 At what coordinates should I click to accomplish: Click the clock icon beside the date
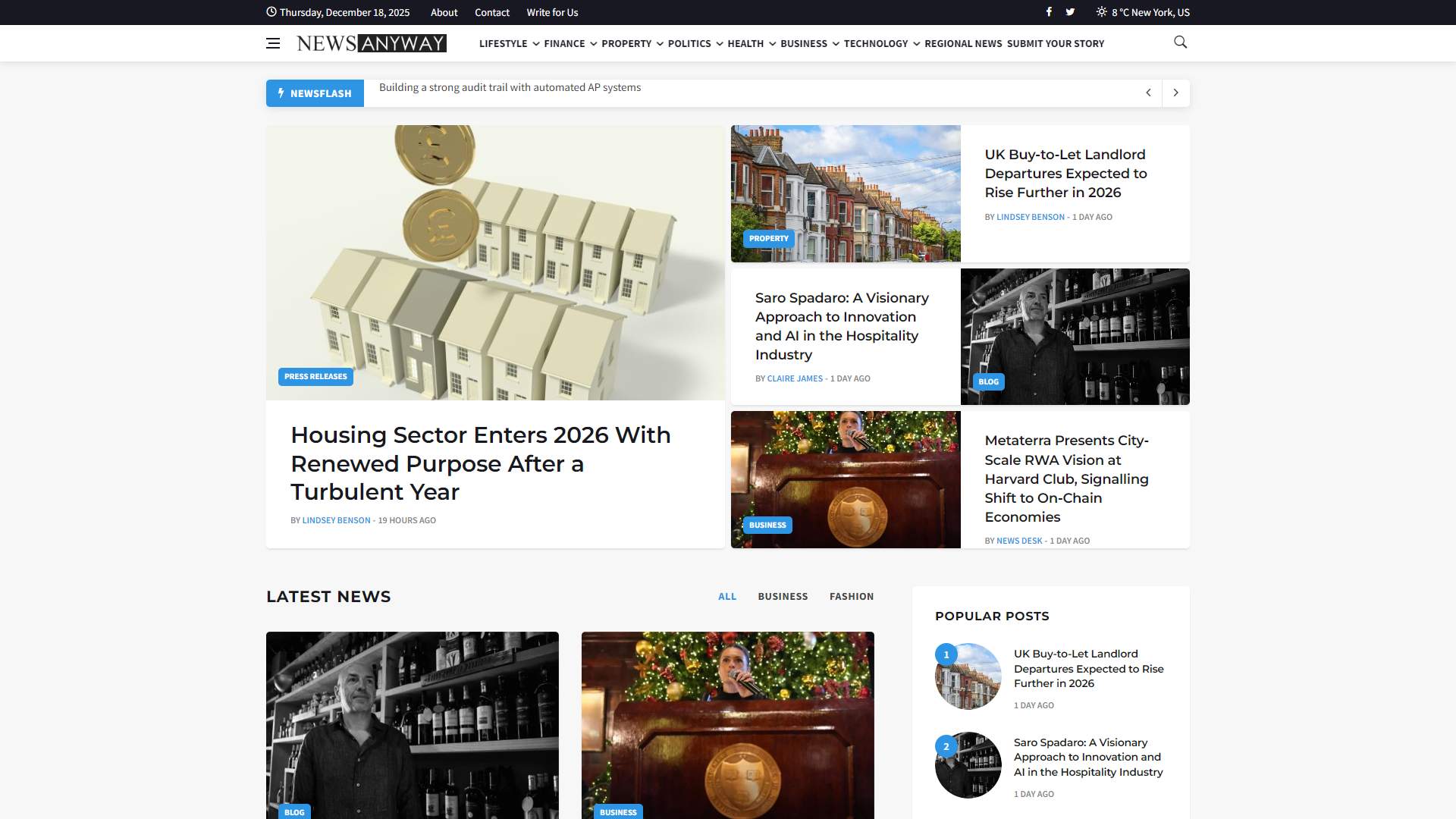(x=271, y=12)
